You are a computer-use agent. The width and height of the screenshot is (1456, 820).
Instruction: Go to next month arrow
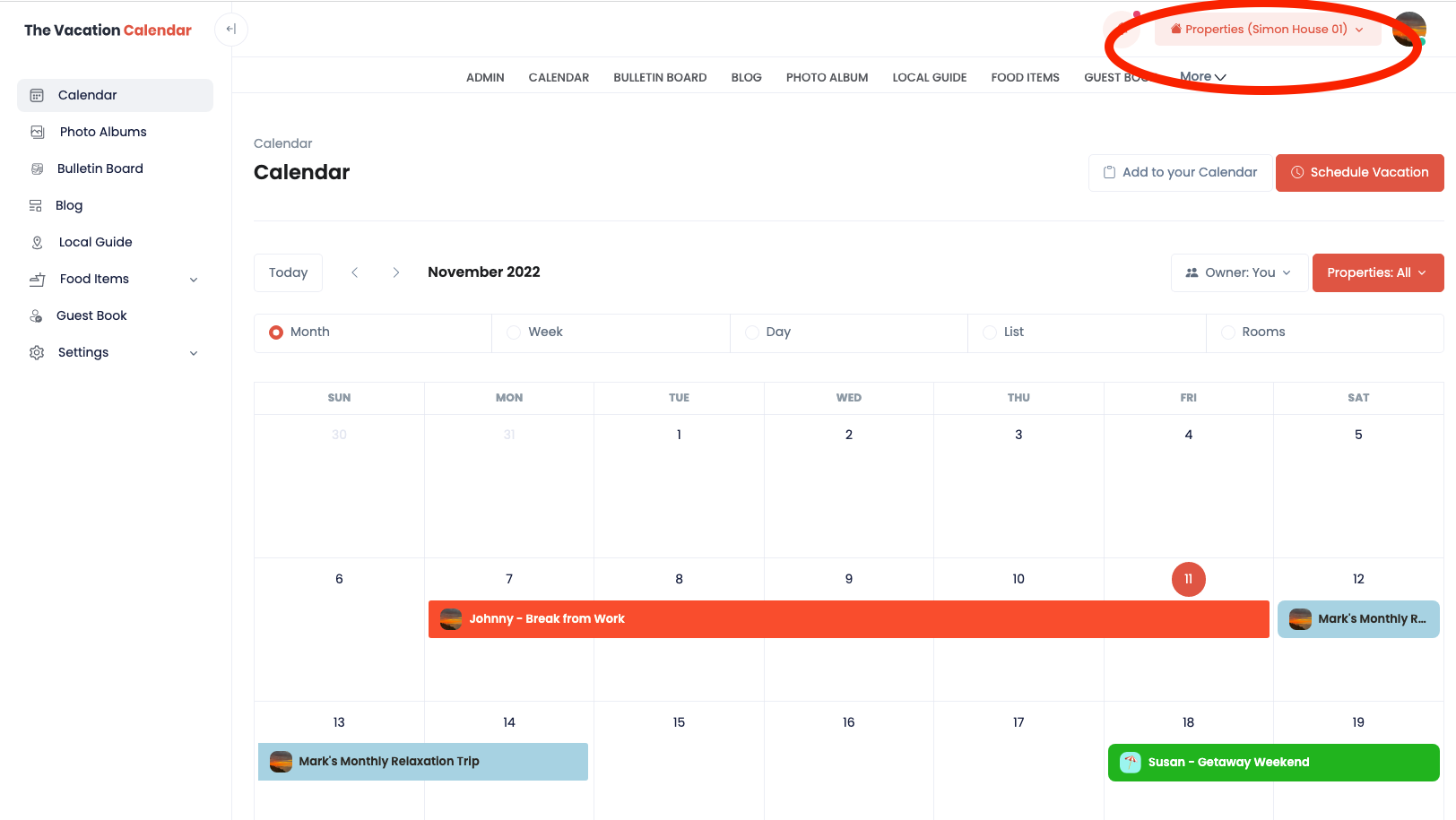coord(395,272)
